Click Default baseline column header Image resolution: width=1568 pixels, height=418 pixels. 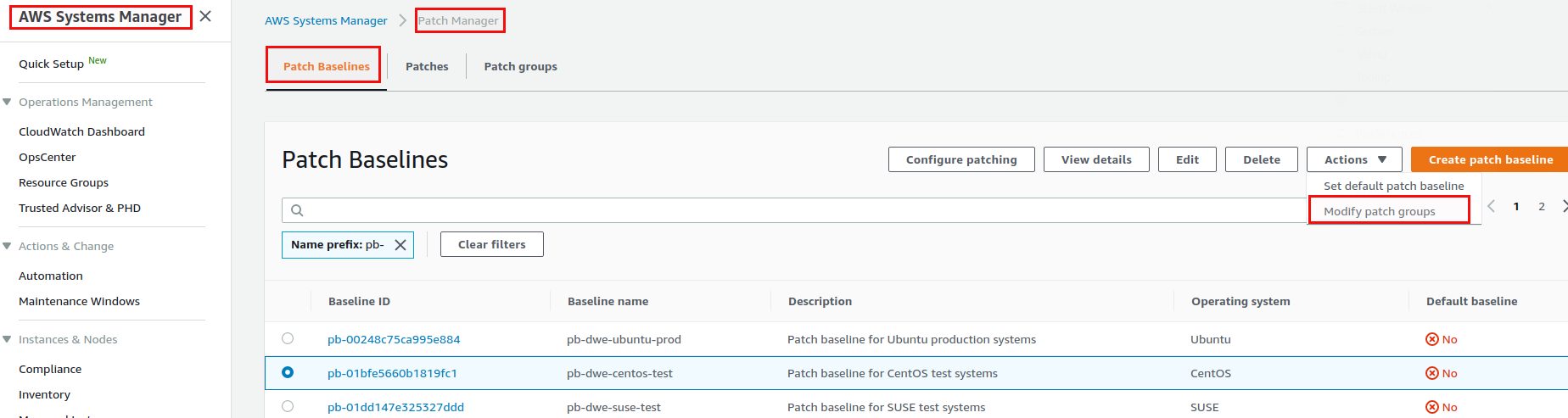click(1471, 301)
